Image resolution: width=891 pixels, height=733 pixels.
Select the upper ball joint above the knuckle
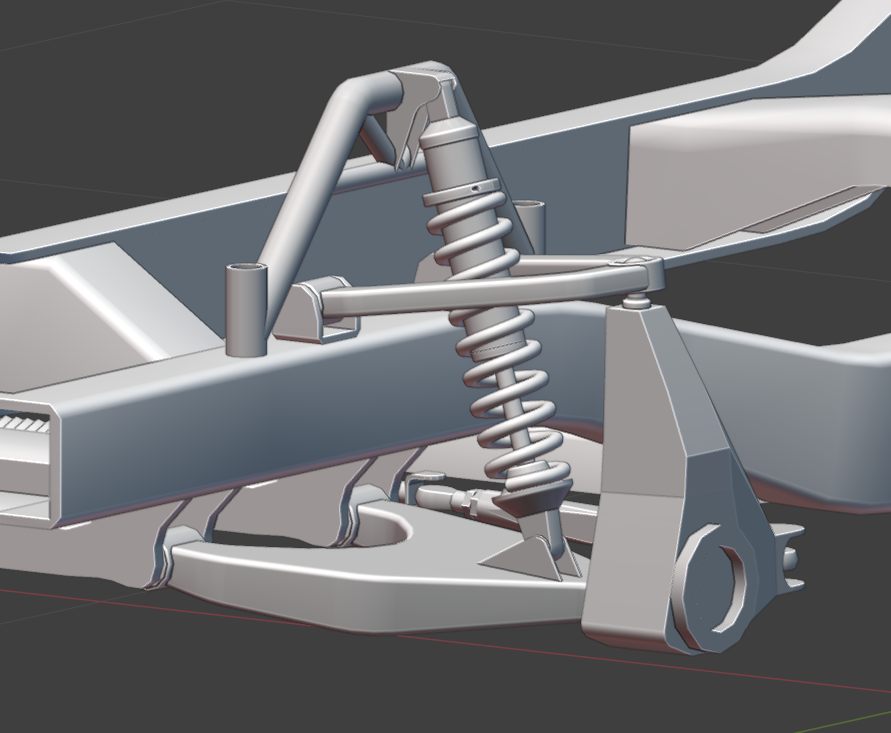[x=638, y=300]
